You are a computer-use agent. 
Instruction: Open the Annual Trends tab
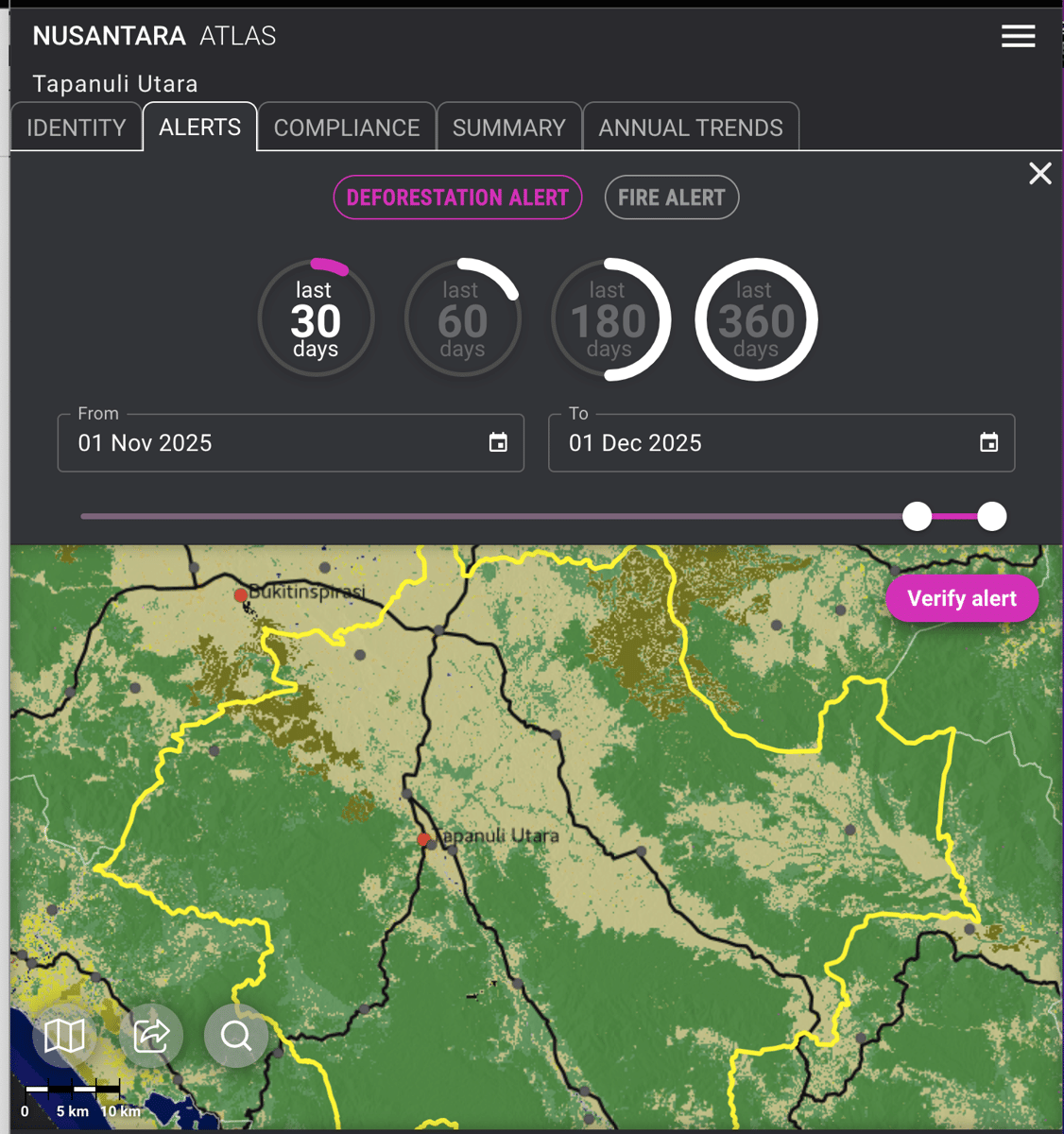(x=691, y=127)
